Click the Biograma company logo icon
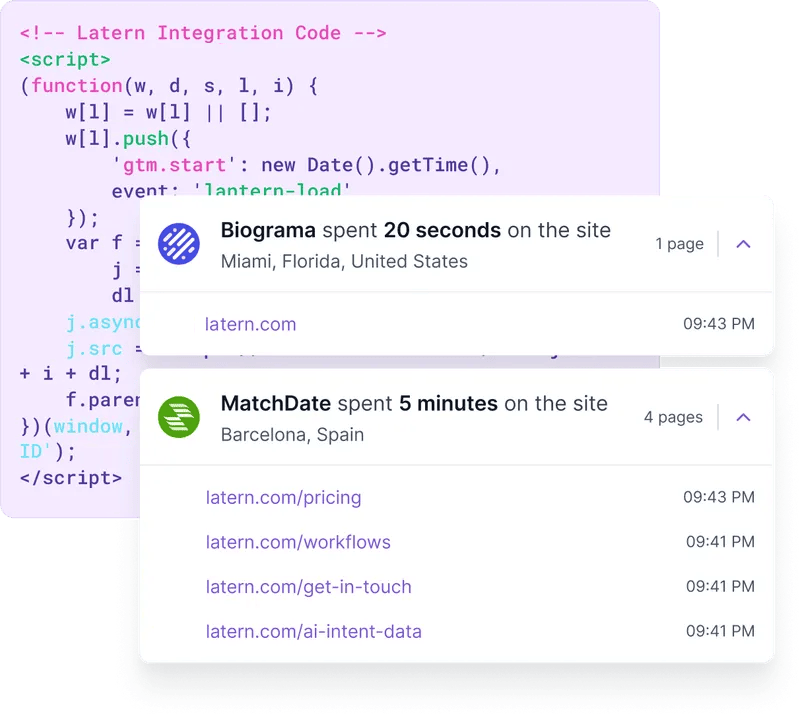The width and height of the screenshot is (800, 716). [179, 244]
